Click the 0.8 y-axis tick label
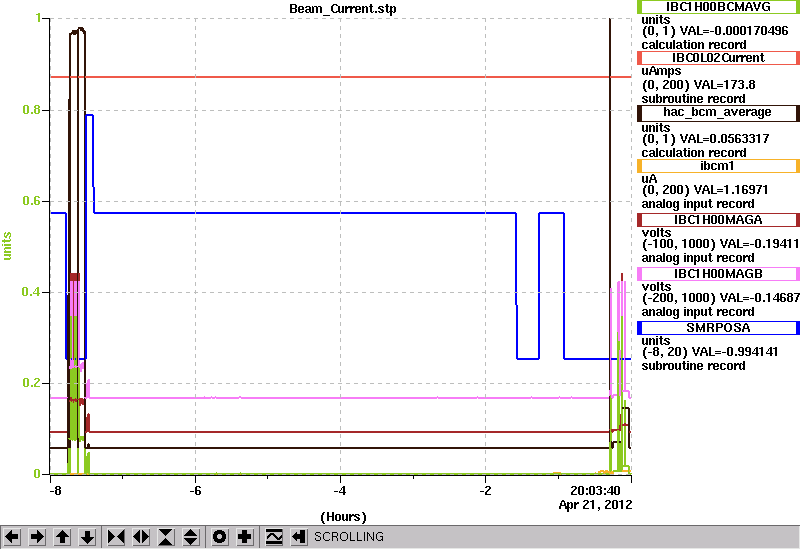The height and width of the screenshot is (549, 800). tap(31, 110)
